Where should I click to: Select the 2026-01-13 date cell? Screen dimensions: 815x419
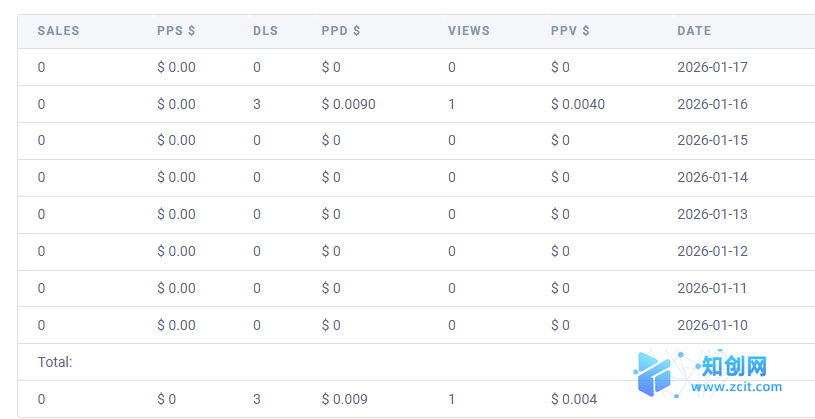coord(712,214)
